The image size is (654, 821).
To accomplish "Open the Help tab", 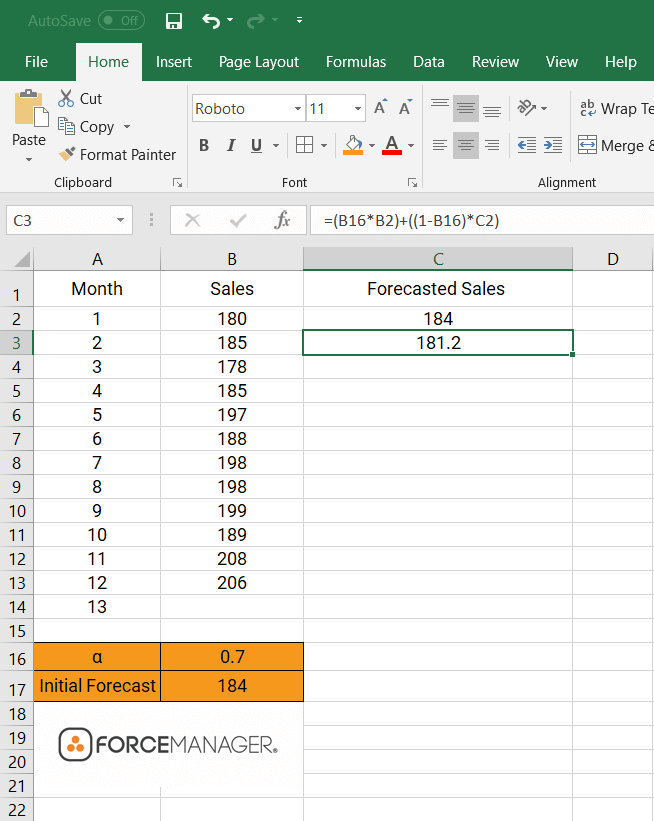I will [620, 62].
